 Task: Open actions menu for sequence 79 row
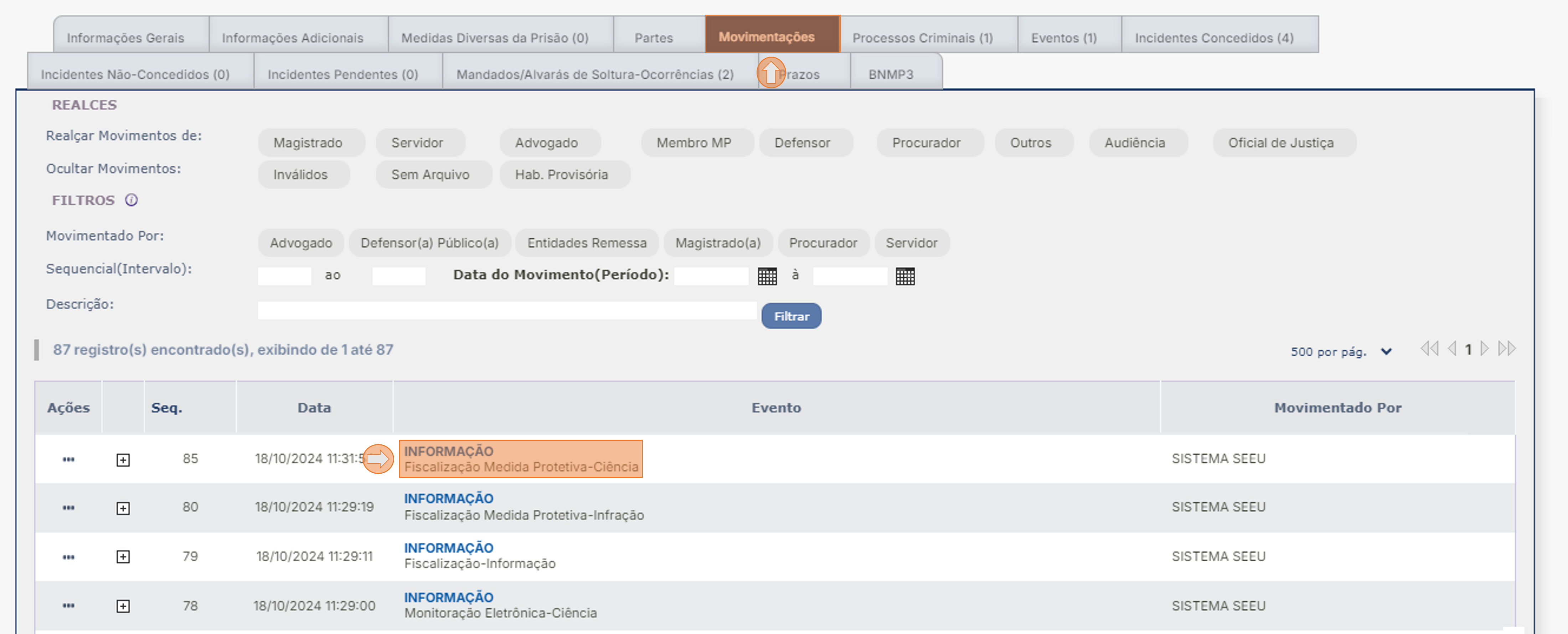click(x=68, y=557)
